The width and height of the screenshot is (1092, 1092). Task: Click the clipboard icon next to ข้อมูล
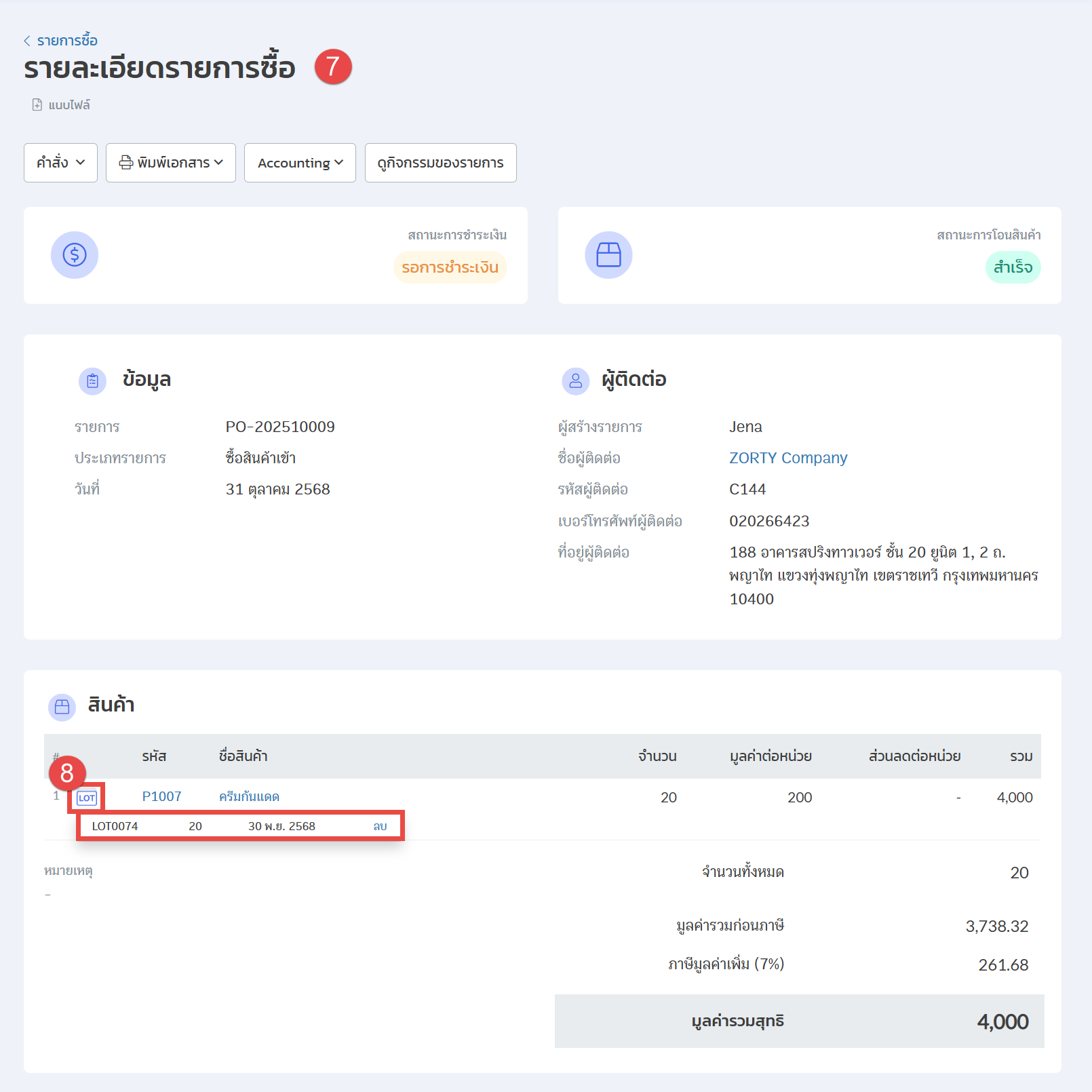(93, 381)
